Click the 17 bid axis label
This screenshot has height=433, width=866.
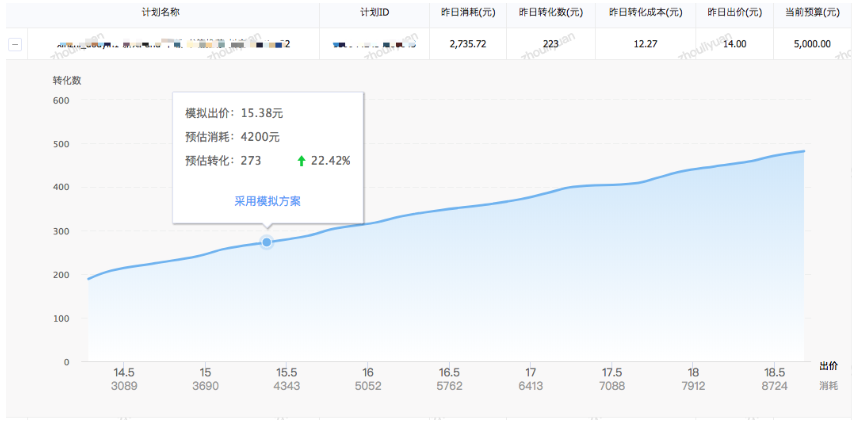[x=531, y=372]
